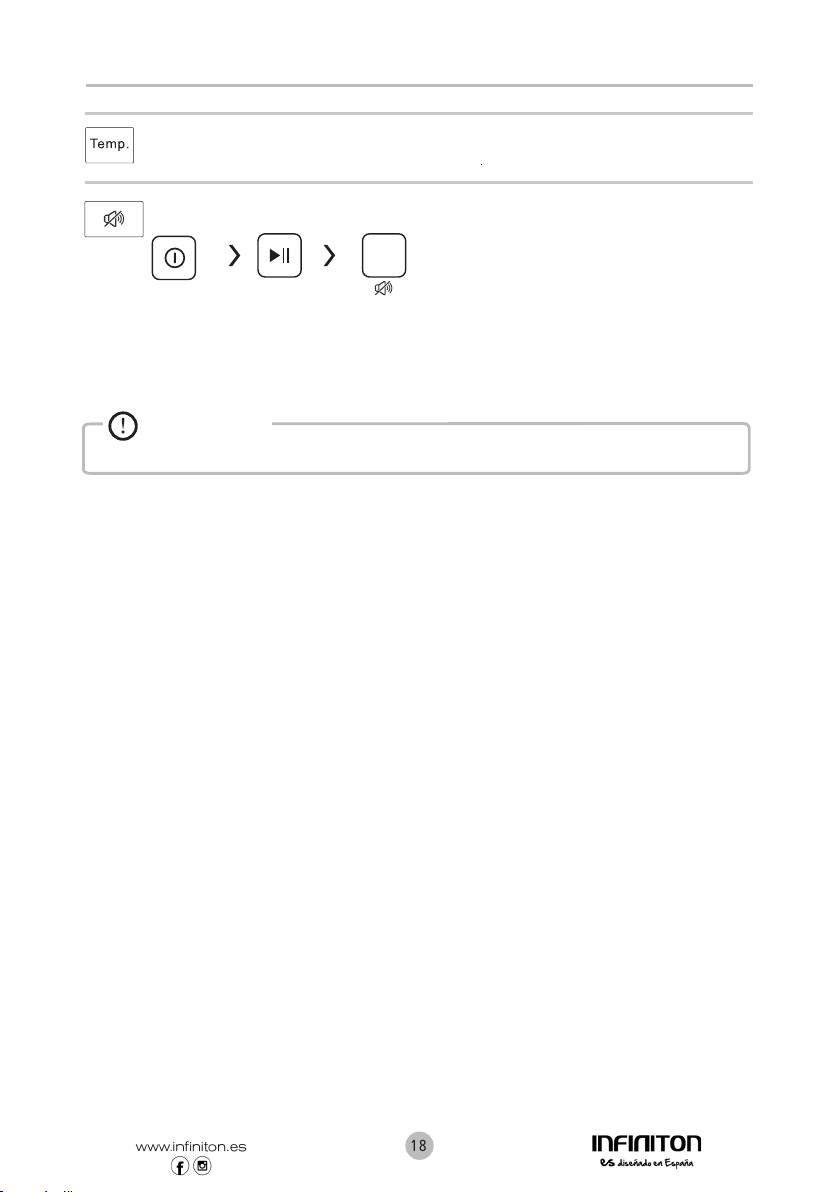Image resolution: width=840 pixels, height=1192 pixels.
Task: Click inside the empty warning note box
Action: tap(417, 454)
